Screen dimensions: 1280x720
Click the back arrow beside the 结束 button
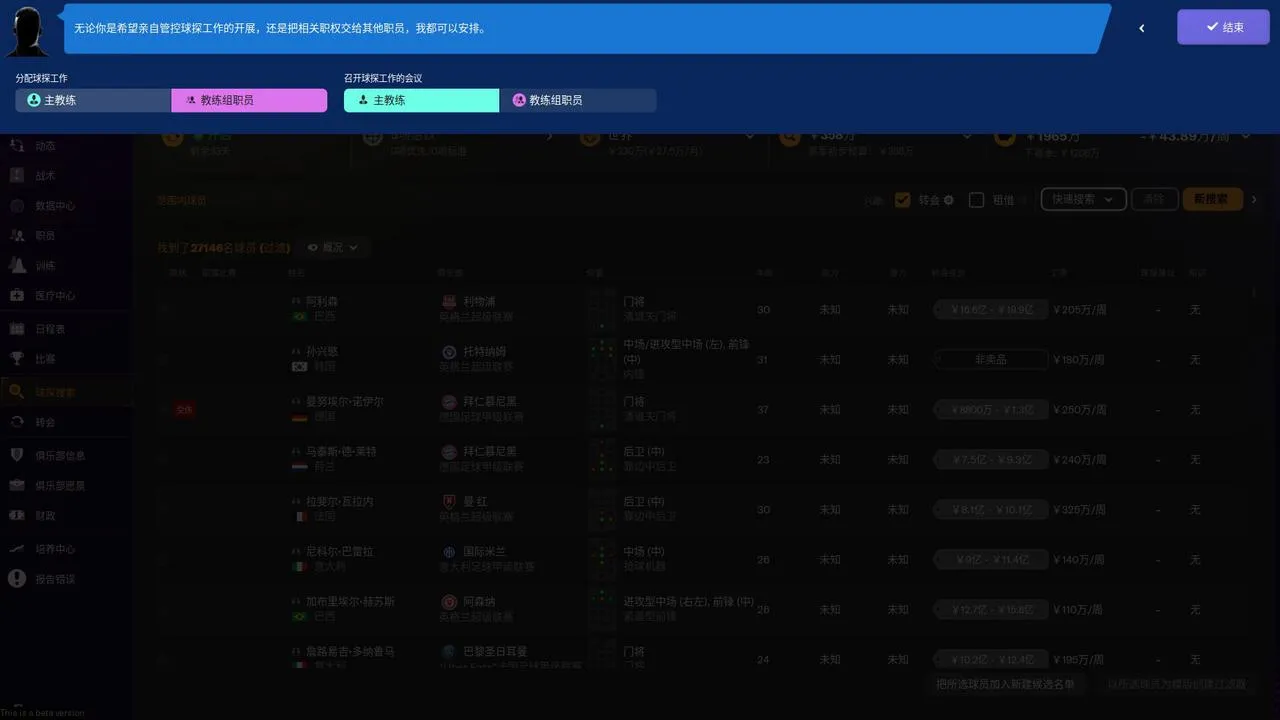tap(1142, 28)
